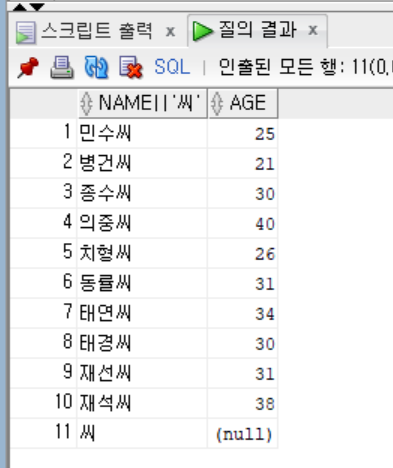Screen dimensions: 393x468
Task: Click the pin icon to freeze results
Action: coord(28,67)
